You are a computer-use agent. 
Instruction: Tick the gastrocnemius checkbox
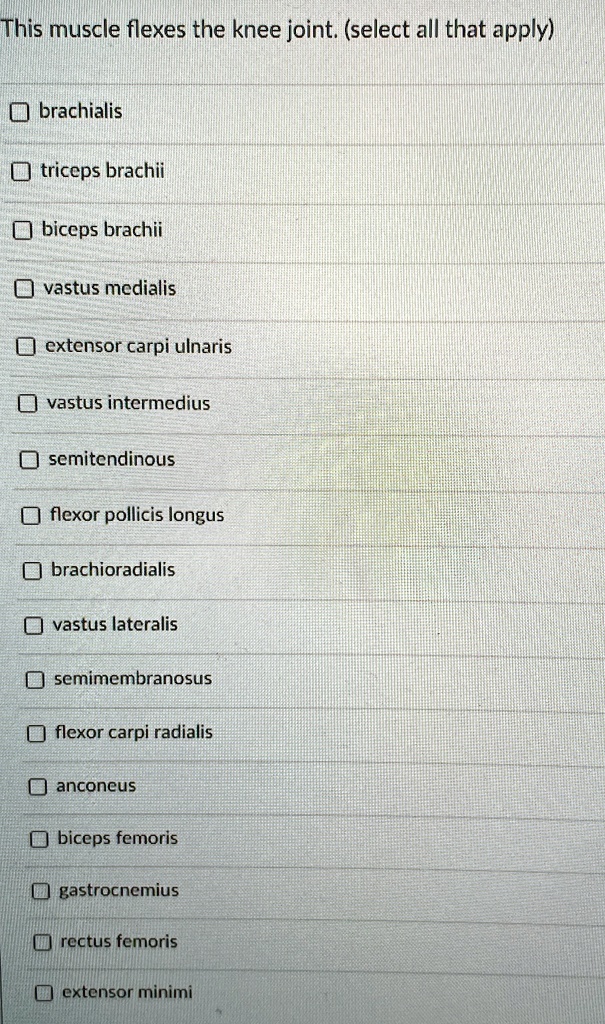click(40, 891)
